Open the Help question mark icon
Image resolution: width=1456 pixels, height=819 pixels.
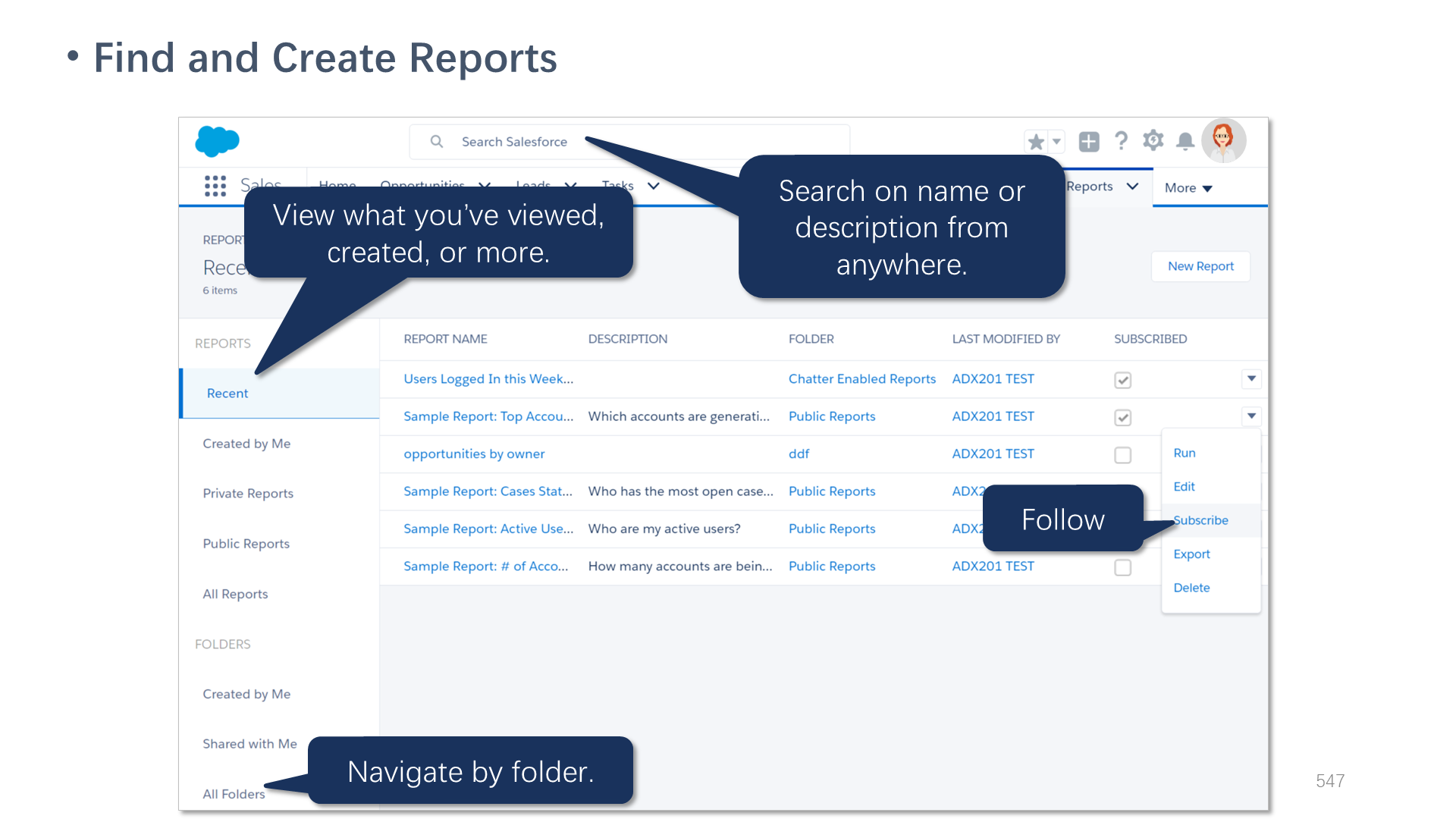tap(1122, 141)
